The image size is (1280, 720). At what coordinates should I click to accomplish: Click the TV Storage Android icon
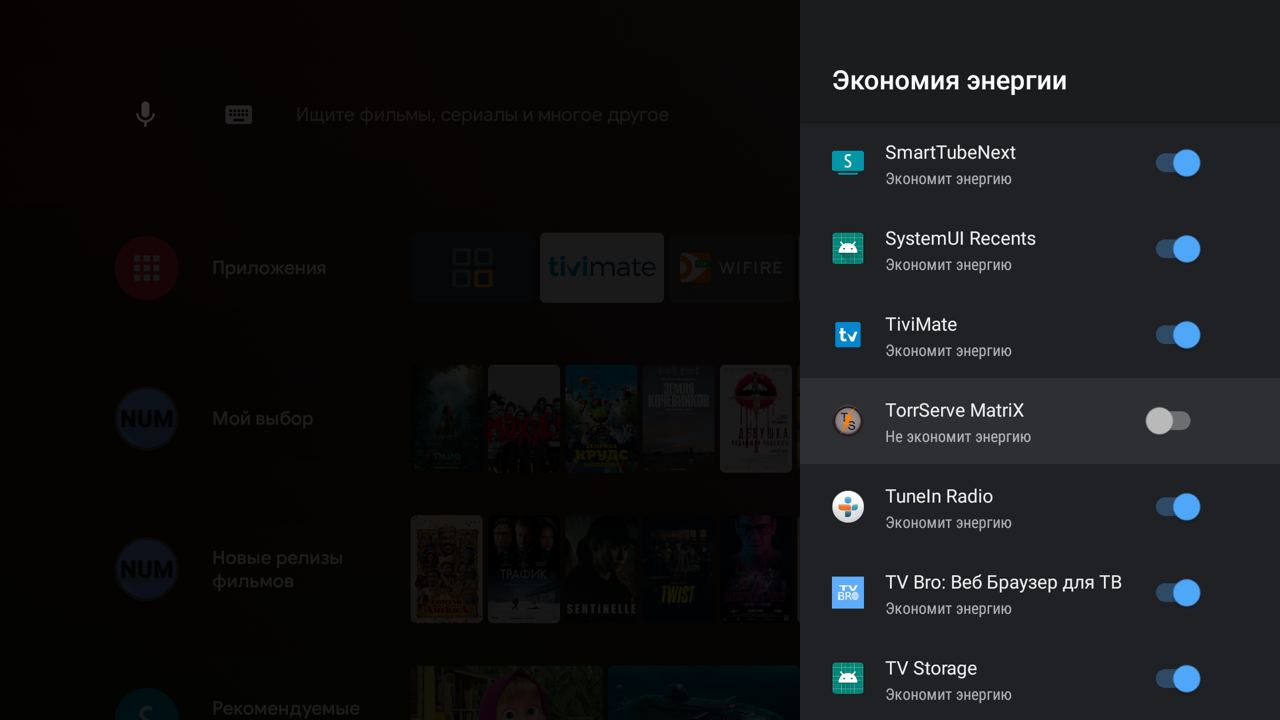[x=848, y=678]
